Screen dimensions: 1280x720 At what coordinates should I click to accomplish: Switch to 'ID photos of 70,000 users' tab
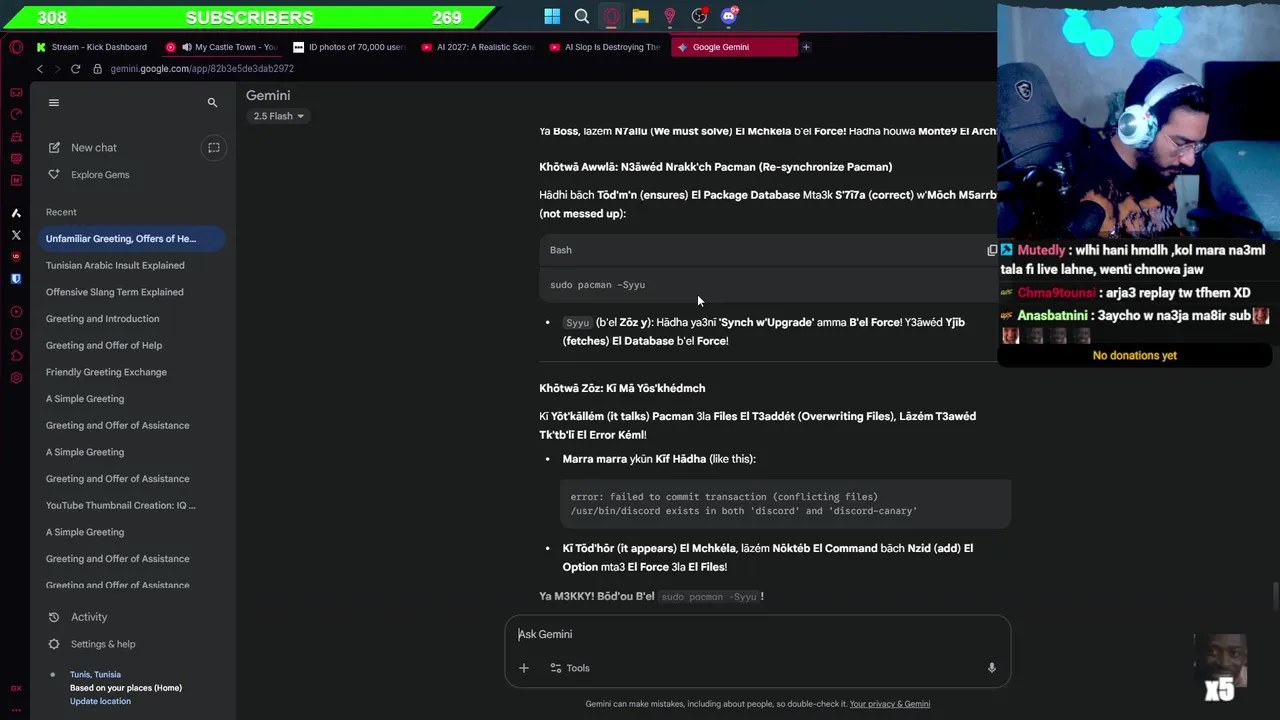tap(349, 47)
